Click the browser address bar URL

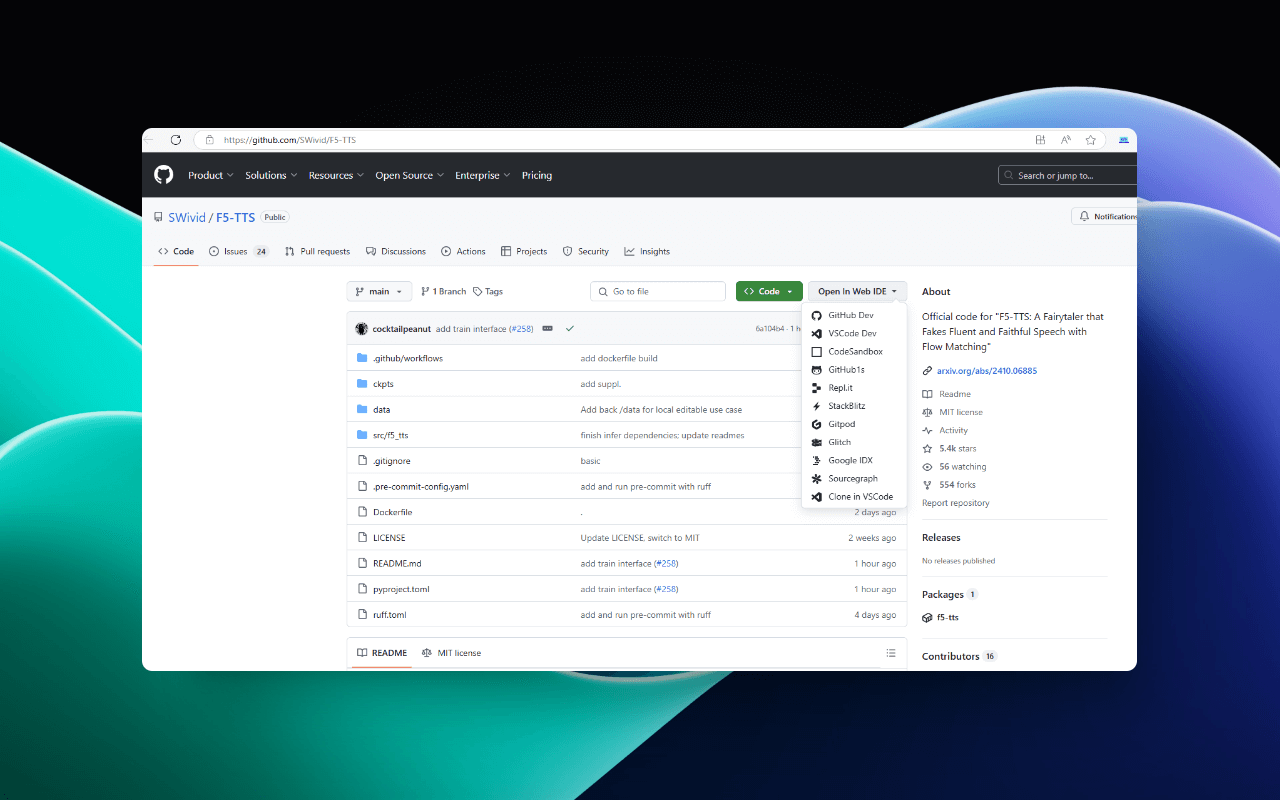click(x=289, y=140)
